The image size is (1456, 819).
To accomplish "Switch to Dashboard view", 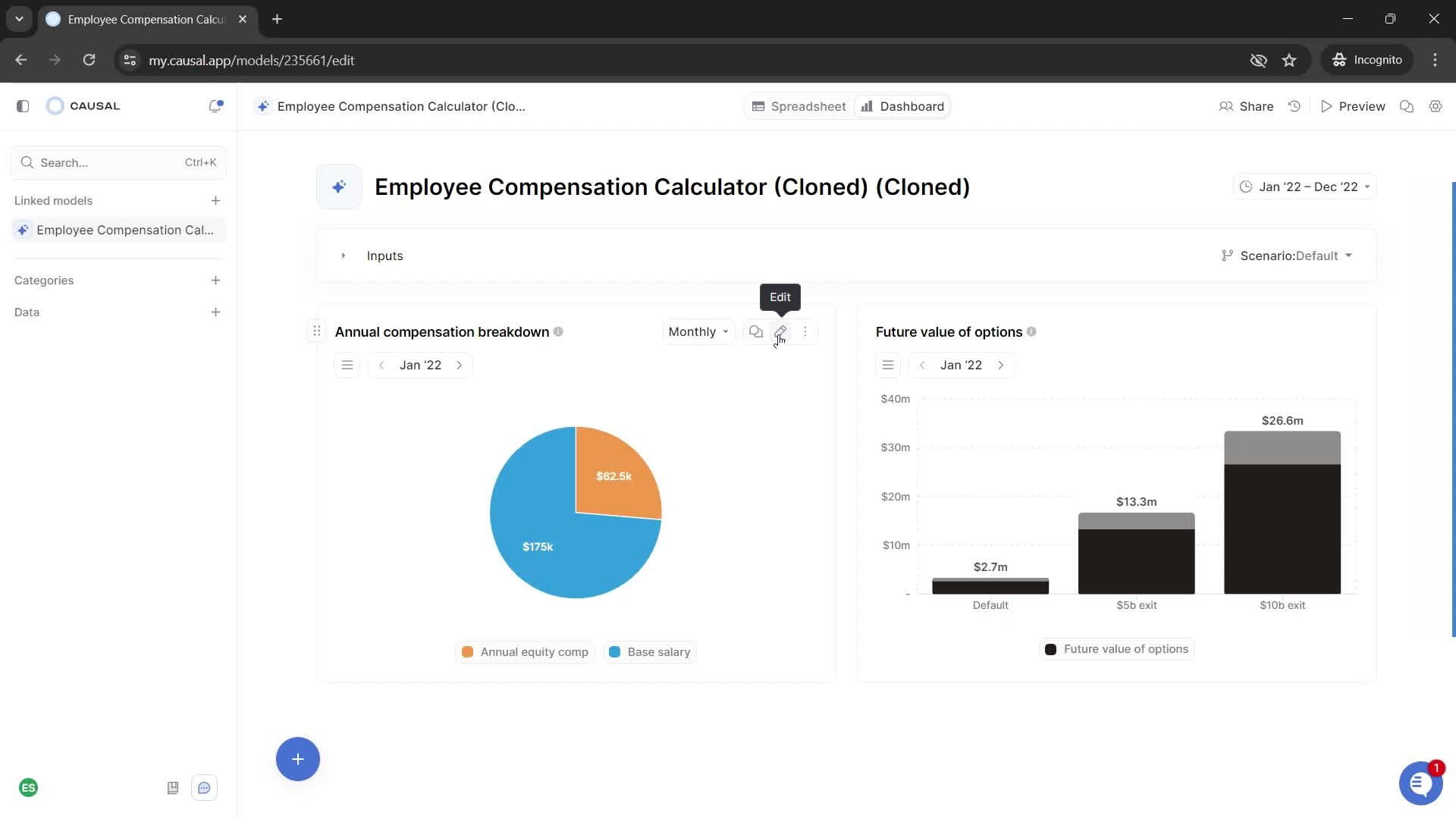I will coord(902,106).
